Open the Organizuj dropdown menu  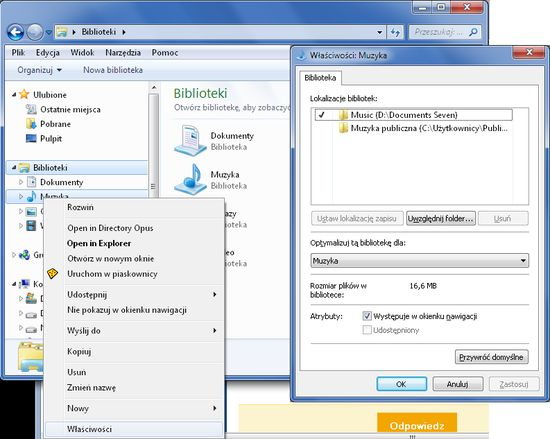40,70
